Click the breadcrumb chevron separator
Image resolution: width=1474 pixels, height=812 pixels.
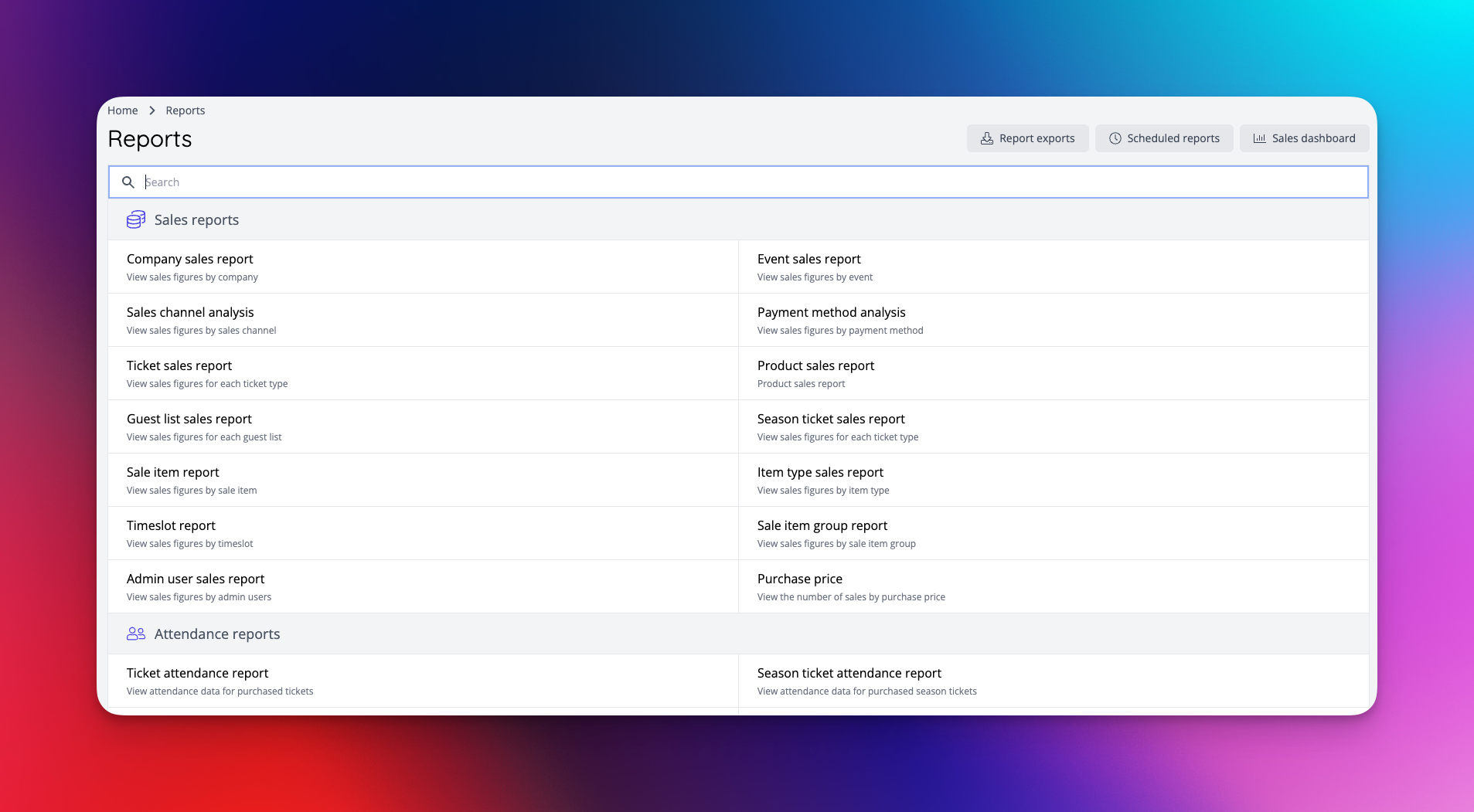152,110
